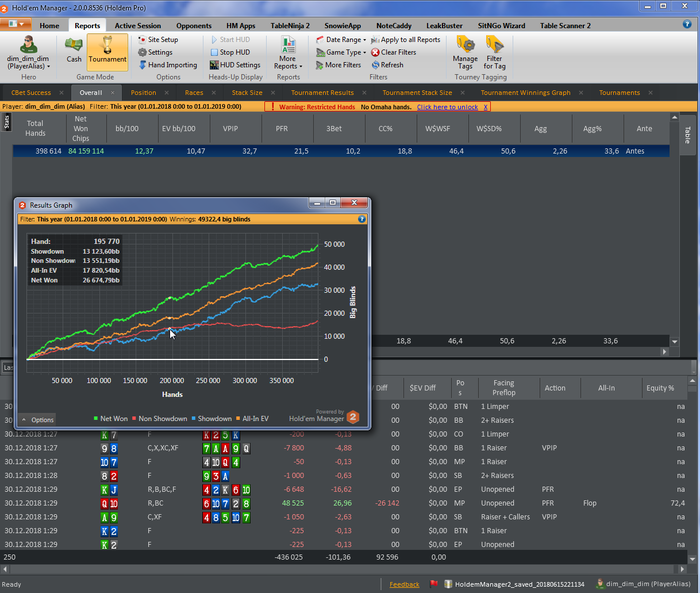Sort by VPIP column header

pyautogui.click(x=230, y=129)
